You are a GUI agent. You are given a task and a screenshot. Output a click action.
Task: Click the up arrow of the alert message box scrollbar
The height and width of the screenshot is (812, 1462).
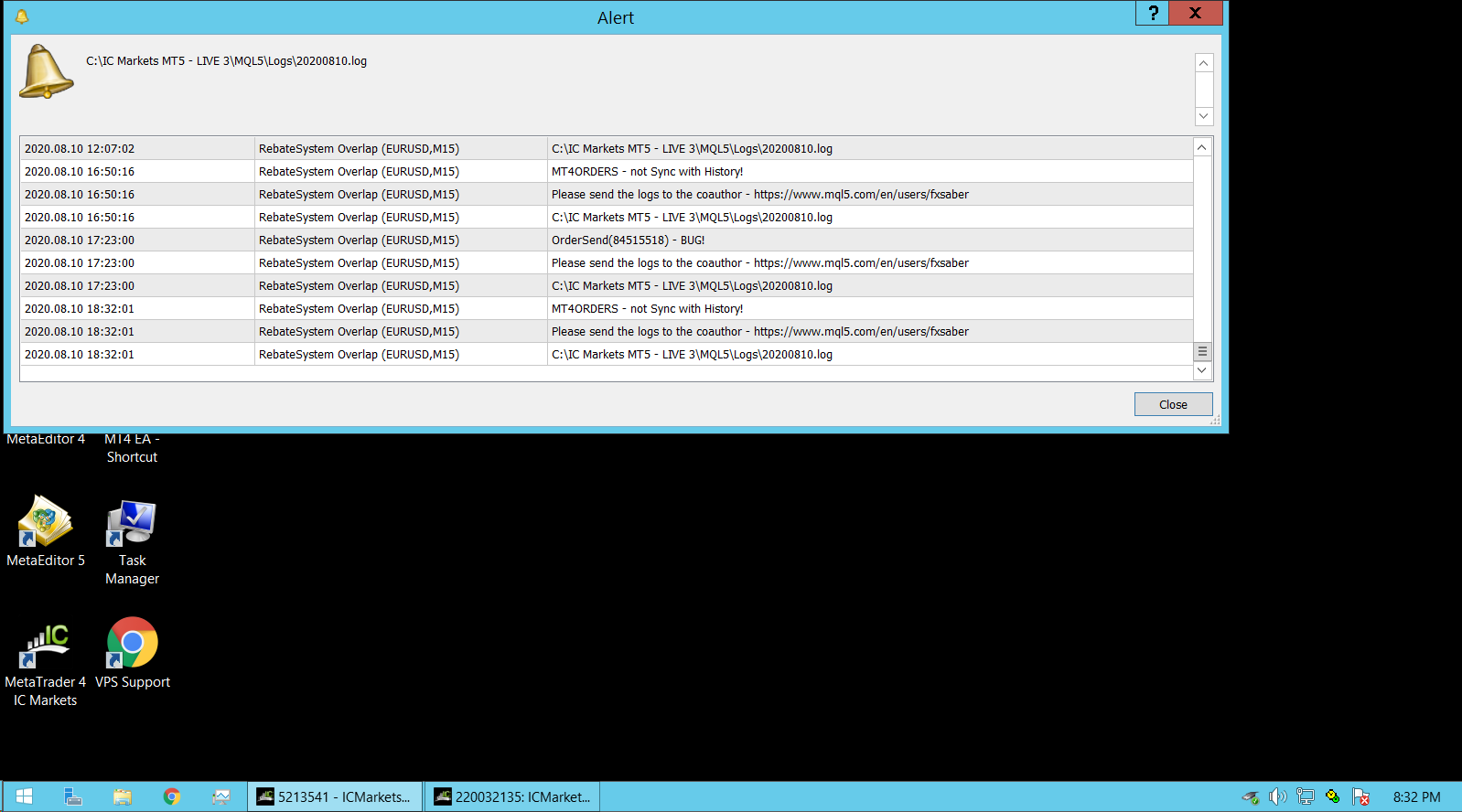point(1204,62)
